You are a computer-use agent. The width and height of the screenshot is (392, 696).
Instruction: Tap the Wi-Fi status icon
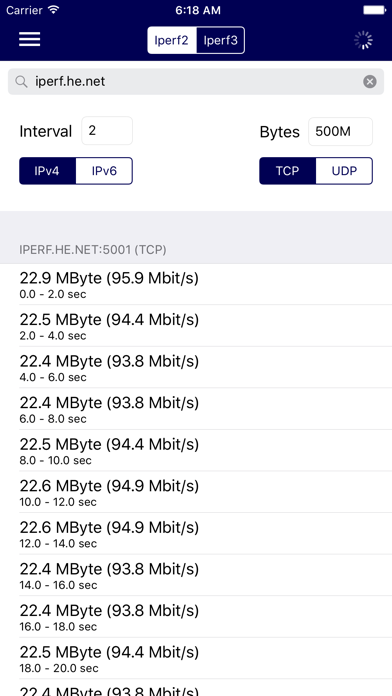(x=54, y=10)
